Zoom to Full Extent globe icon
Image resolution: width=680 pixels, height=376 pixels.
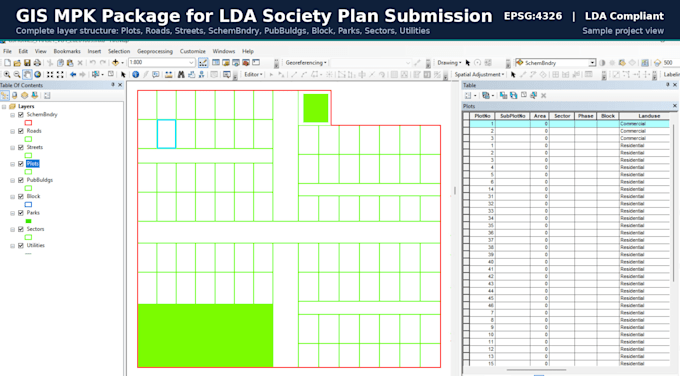[38, 74]
